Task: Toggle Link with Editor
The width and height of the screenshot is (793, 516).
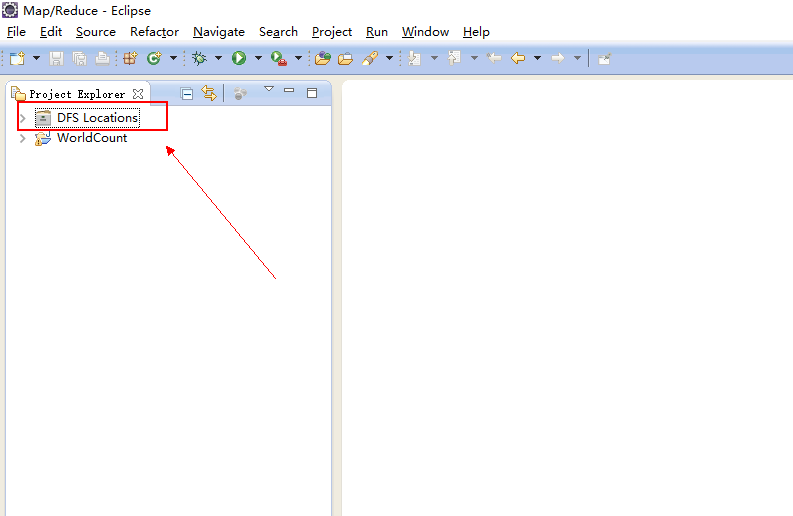Action: click(209, 93)
